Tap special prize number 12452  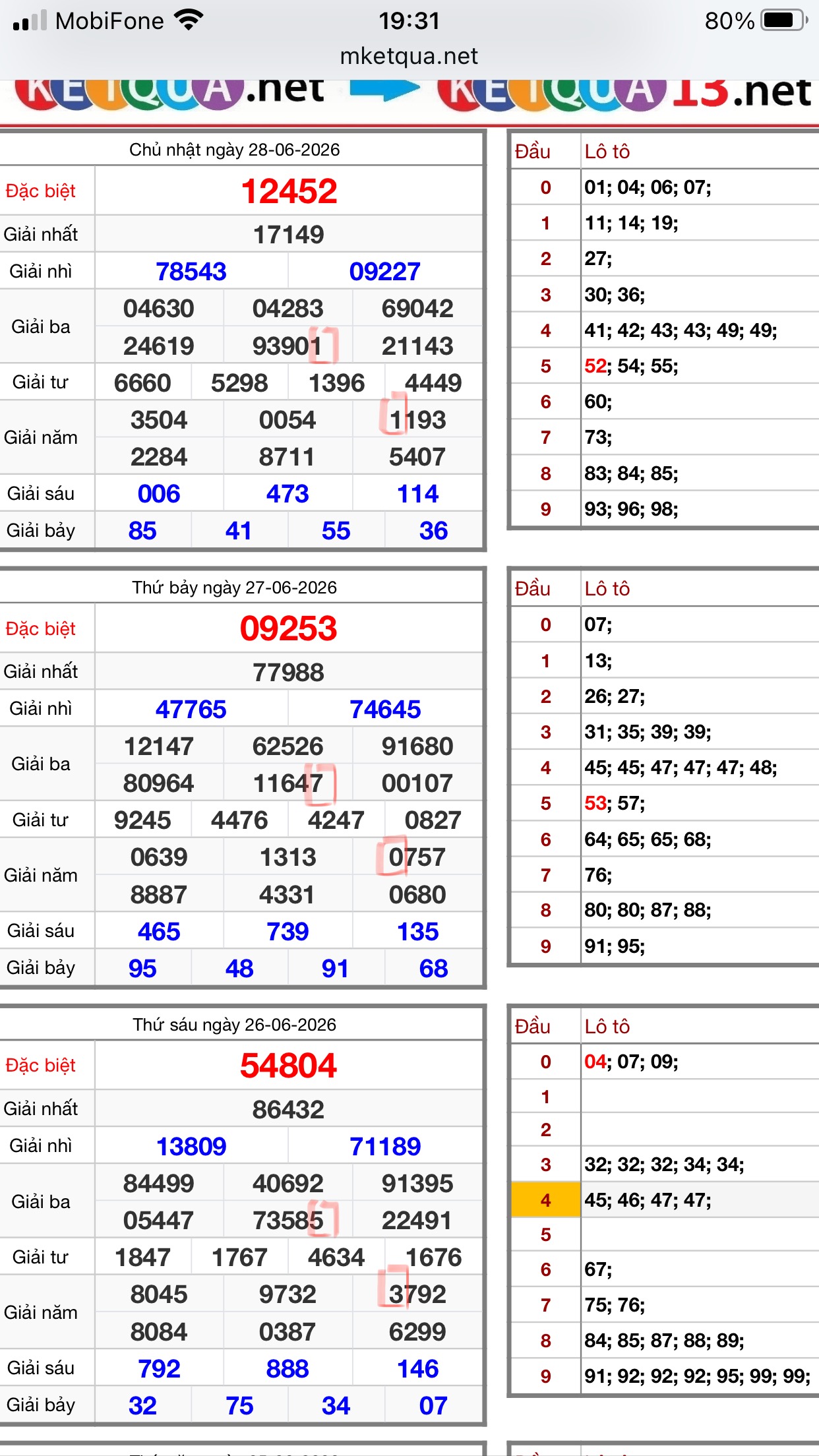point(289,191)
